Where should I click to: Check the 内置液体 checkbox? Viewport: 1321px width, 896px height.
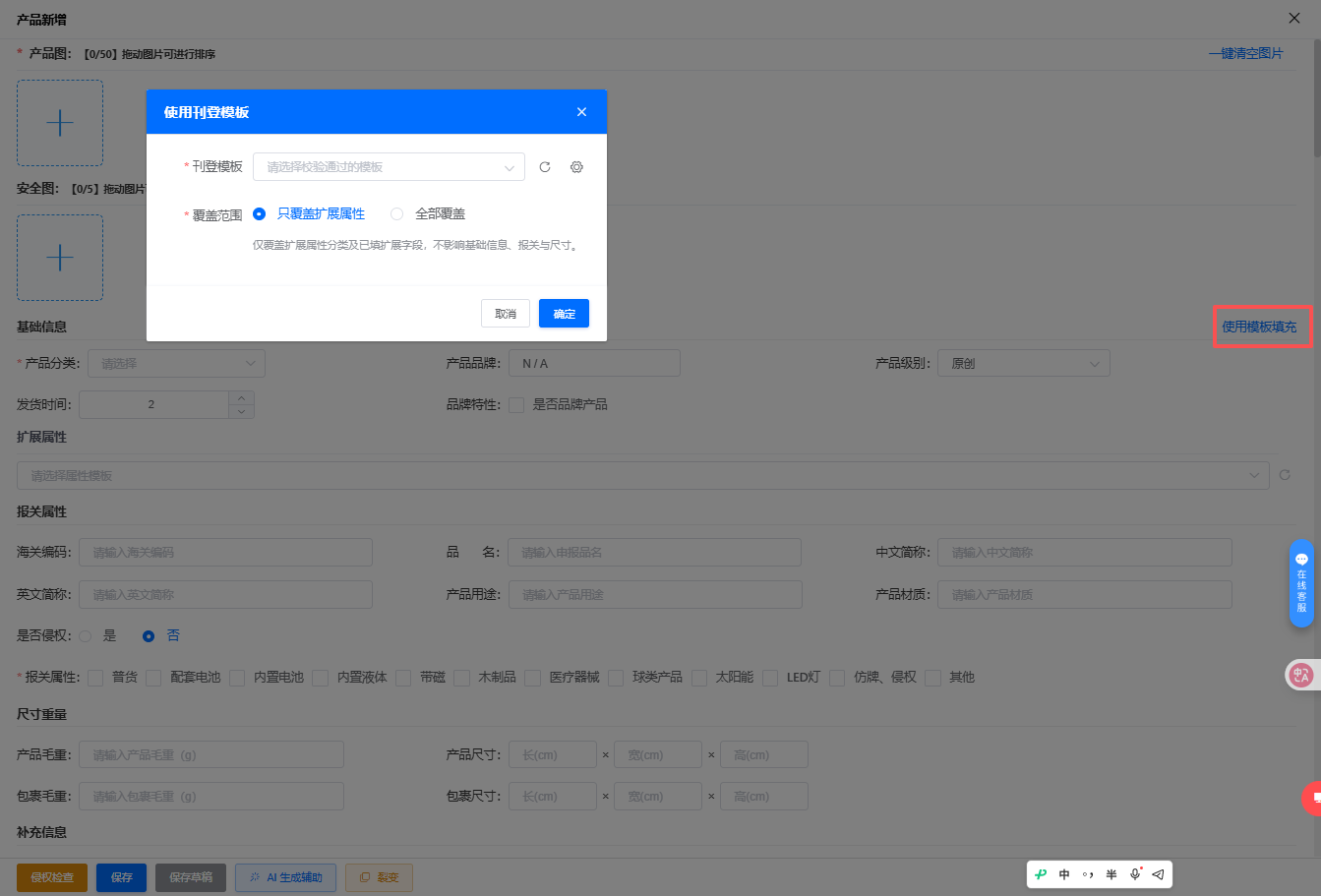click(321, 678)
